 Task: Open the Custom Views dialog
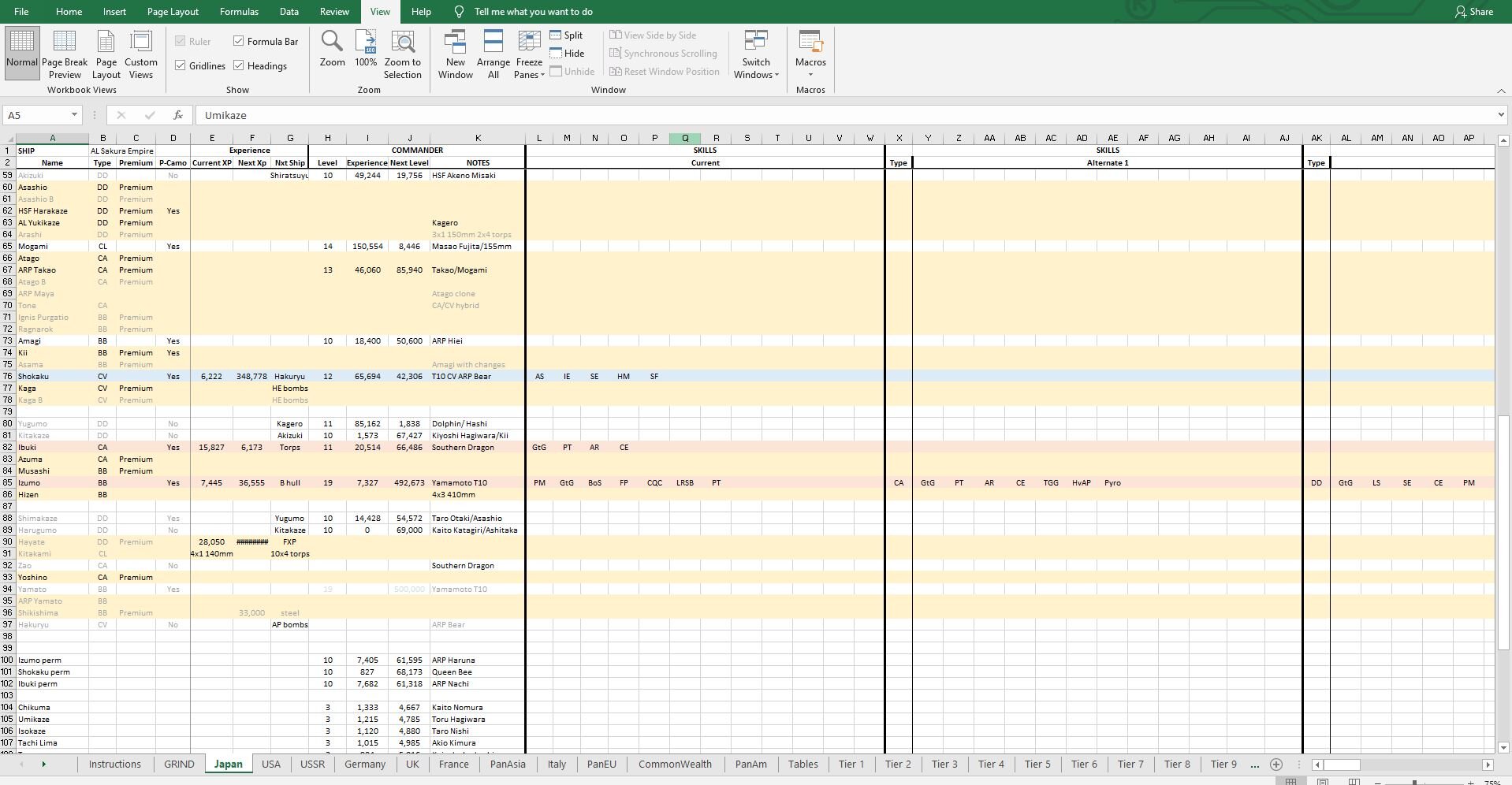click(x=141, y=54)
